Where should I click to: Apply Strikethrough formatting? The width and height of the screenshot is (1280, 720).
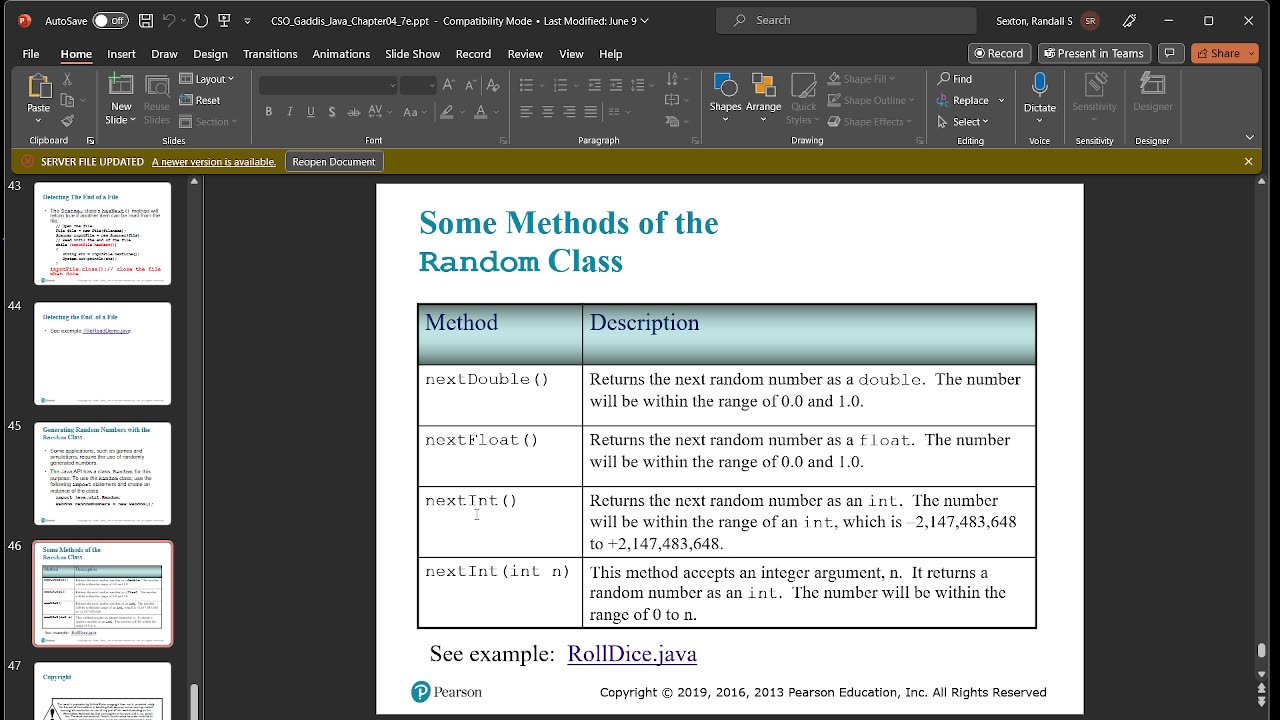(353, 112)
